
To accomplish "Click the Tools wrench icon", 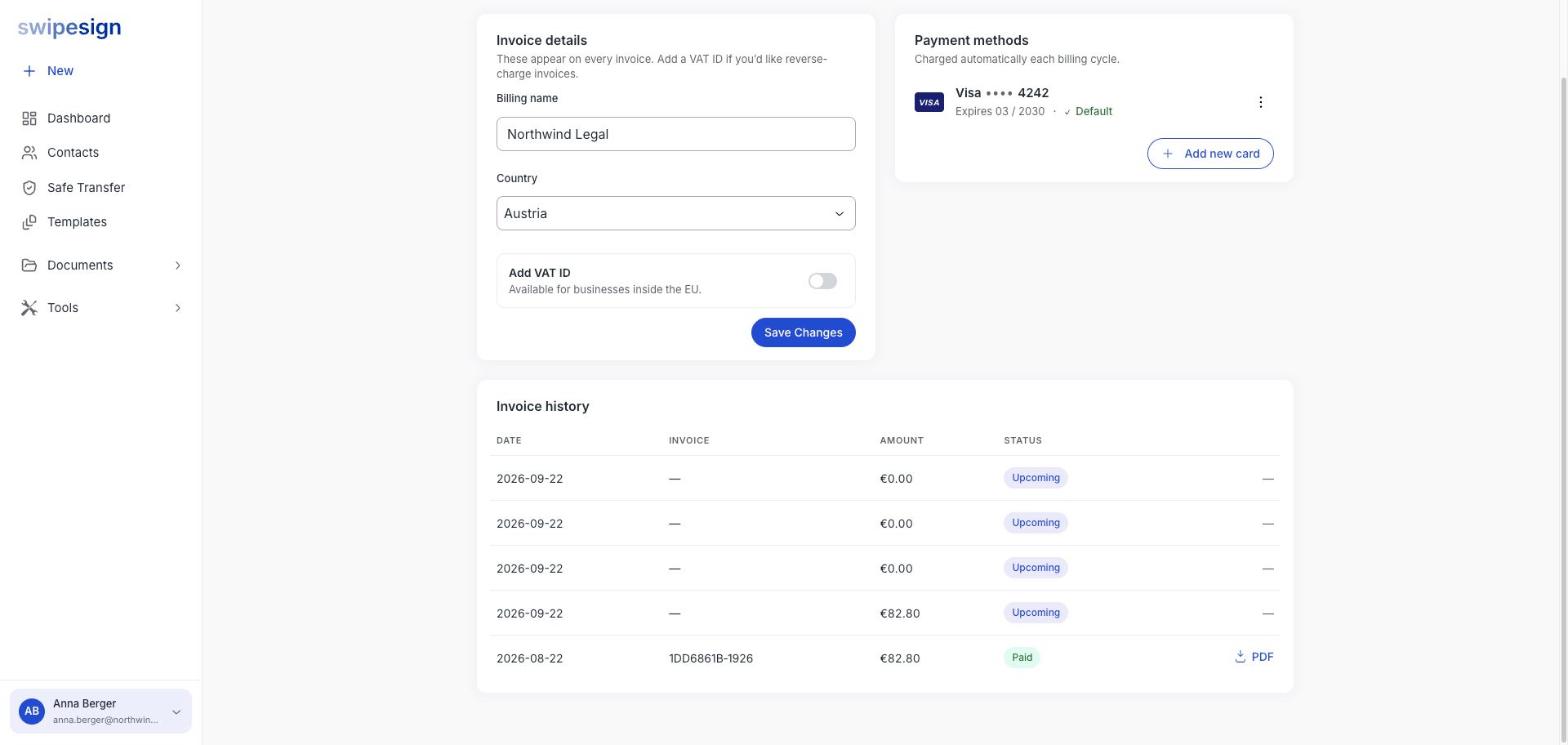I will point(29,308).
